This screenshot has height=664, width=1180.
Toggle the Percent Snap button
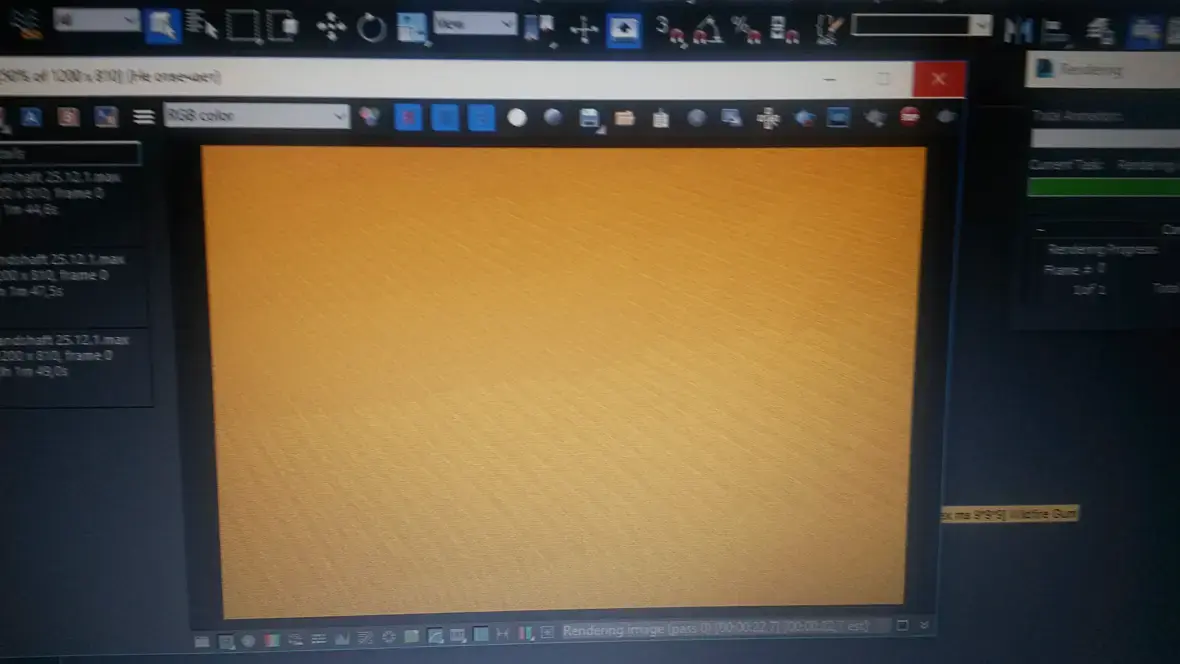point(747,31)
